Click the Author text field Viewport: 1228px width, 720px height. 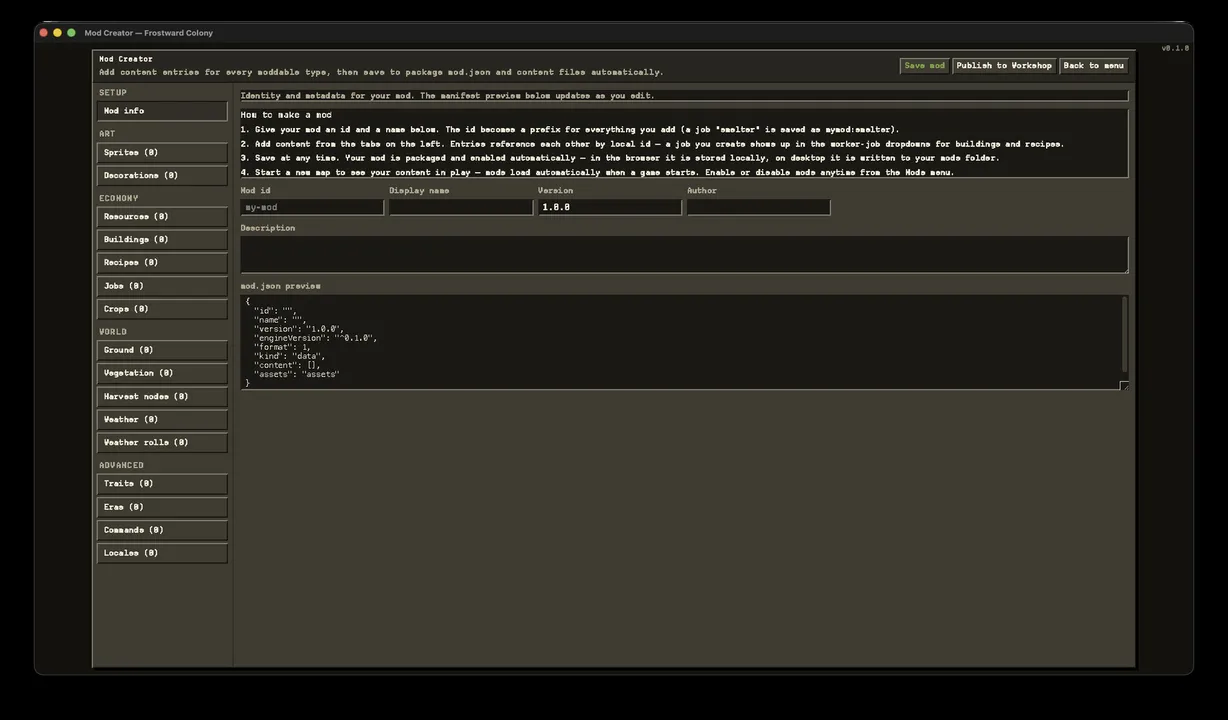tap(759, 207)
